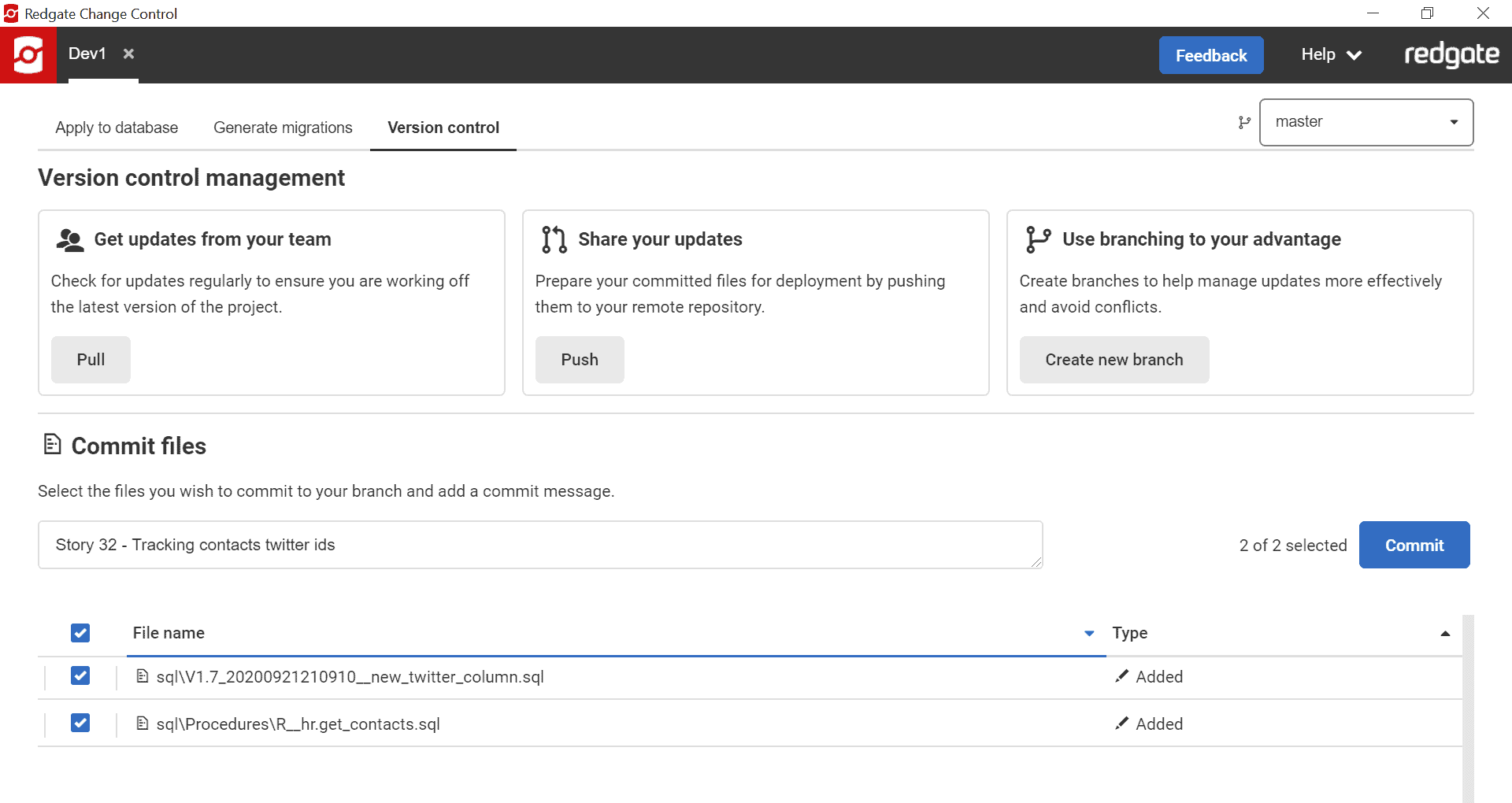This screenshot has height=803, width=1512.
Task: Close the Dev1 project tab
Action: (x=129, y=54)
